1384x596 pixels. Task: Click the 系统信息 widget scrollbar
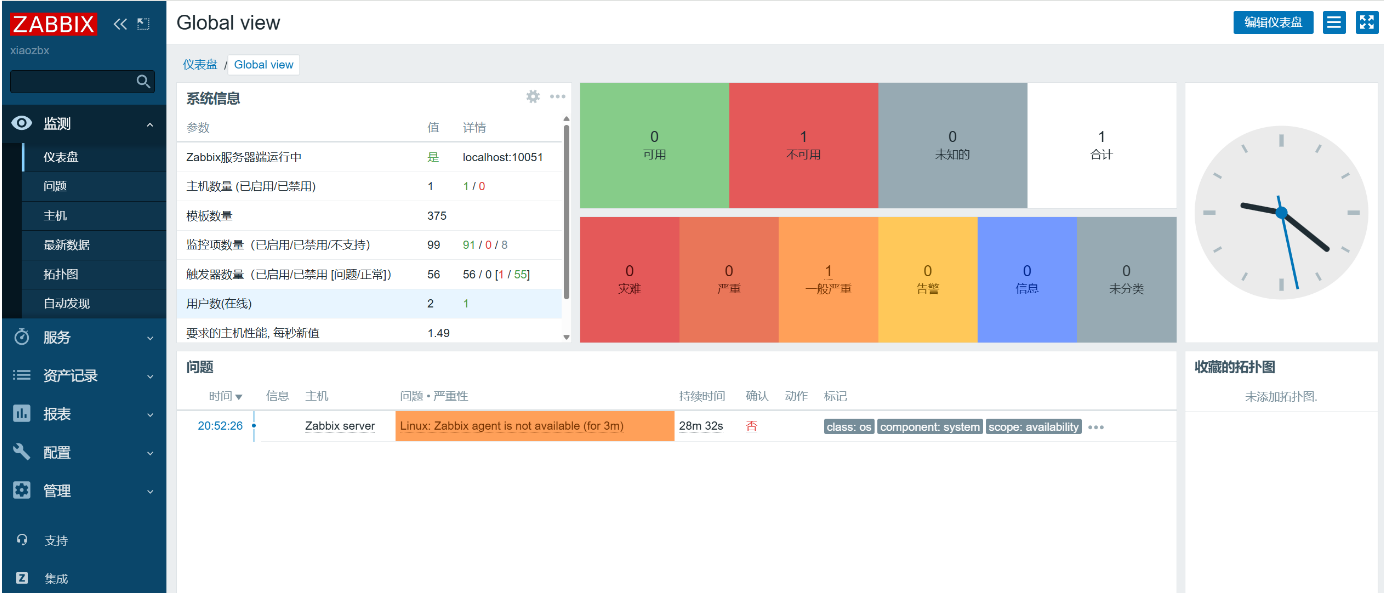[567, 212]
